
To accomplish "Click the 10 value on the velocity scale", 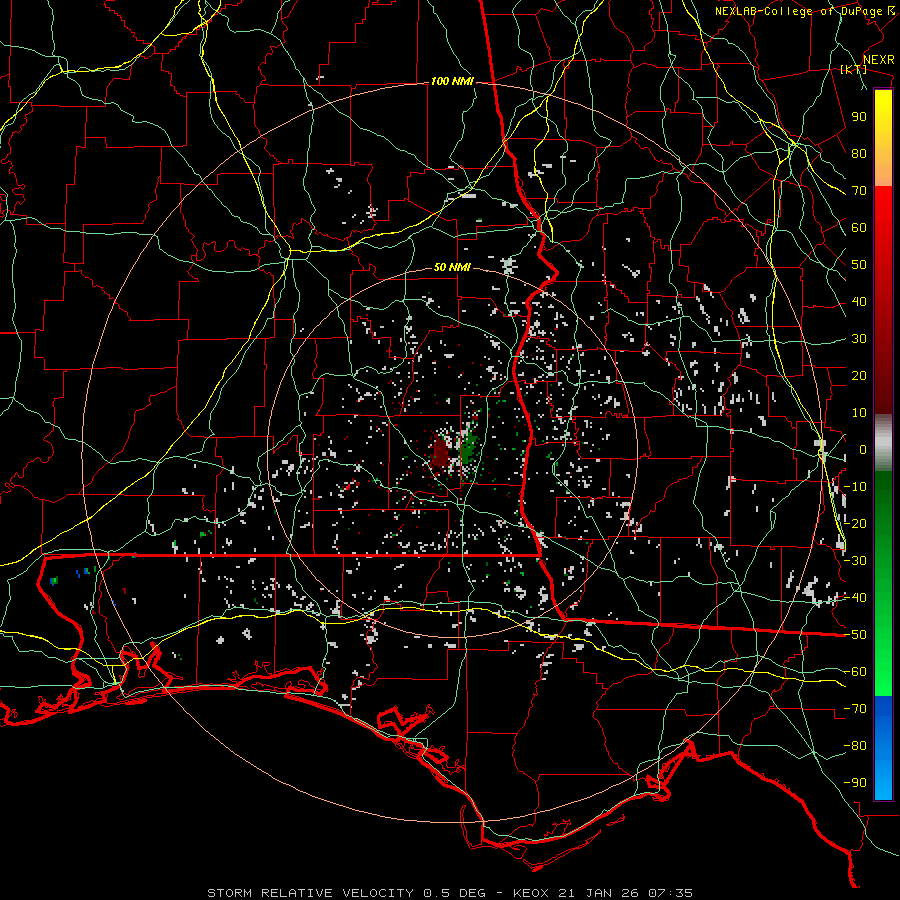I will [x=859, y=413].
